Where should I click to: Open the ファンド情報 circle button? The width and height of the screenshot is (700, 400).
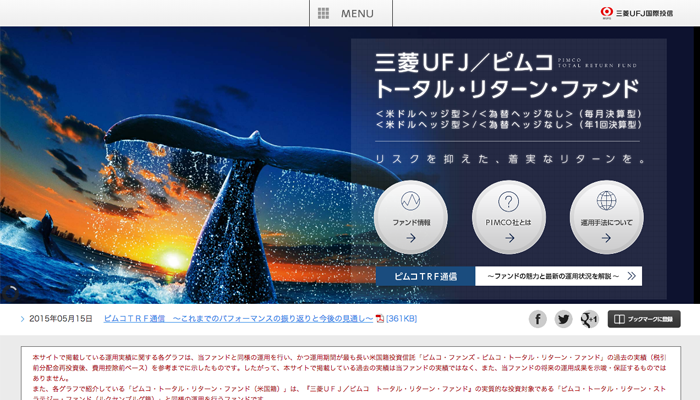pyautogui.click(x=411, y=217)
